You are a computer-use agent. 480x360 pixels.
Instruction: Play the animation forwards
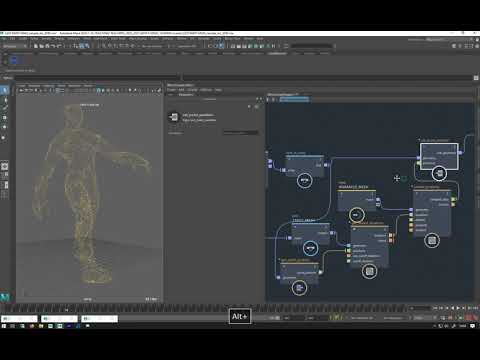[458, 308]
